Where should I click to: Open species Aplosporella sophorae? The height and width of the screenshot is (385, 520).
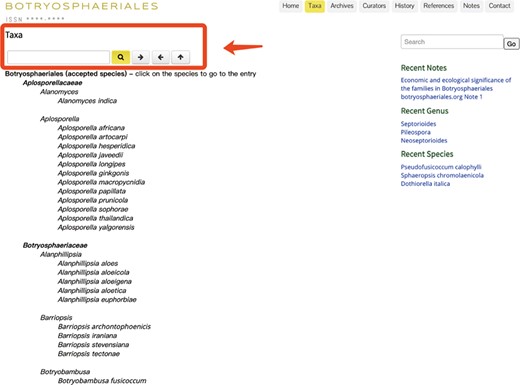point(93,209)
